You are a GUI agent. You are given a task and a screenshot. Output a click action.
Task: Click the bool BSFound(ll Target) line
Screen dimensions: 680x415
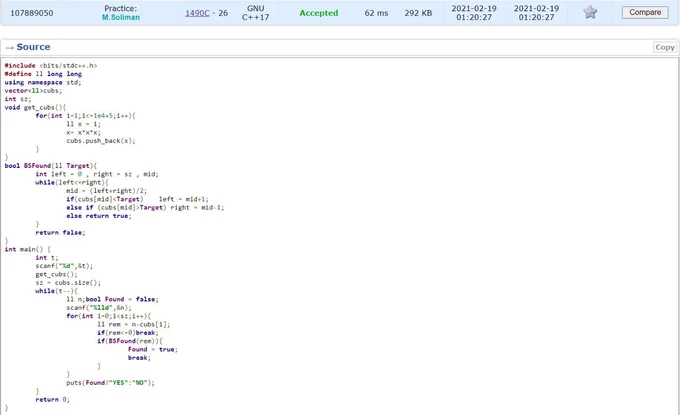(51, 166)
